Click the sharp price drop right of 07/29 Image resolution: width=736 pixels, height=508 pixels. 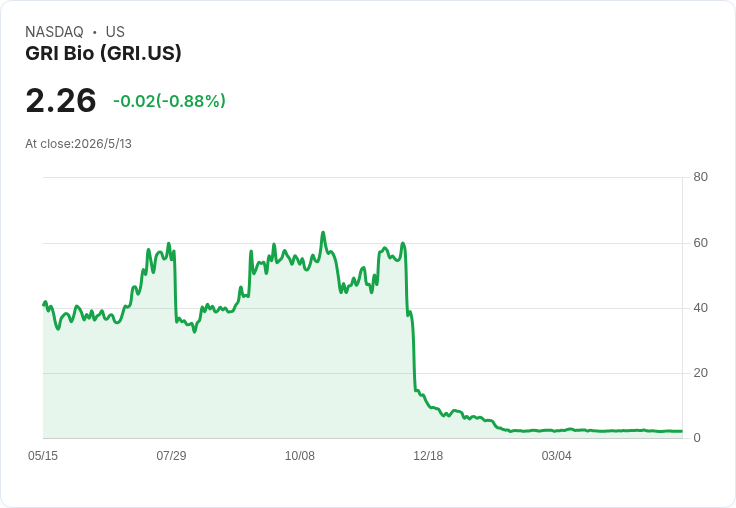[176, 286]
